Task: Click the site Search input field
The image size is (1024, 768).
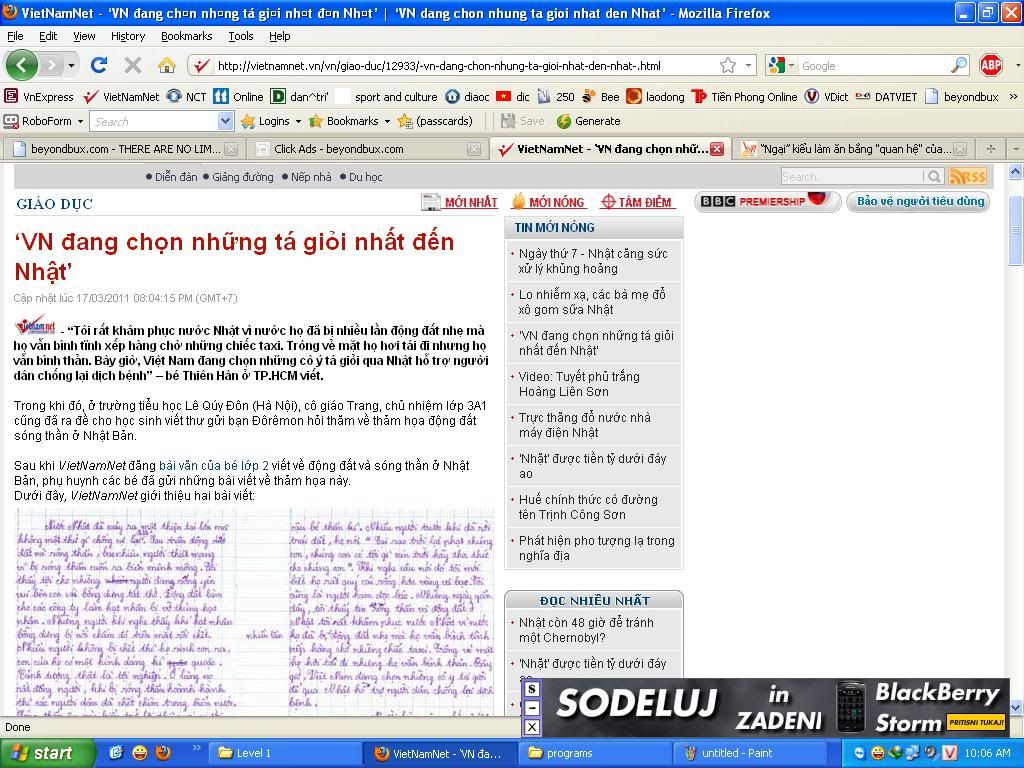Action: click(852, 176)
